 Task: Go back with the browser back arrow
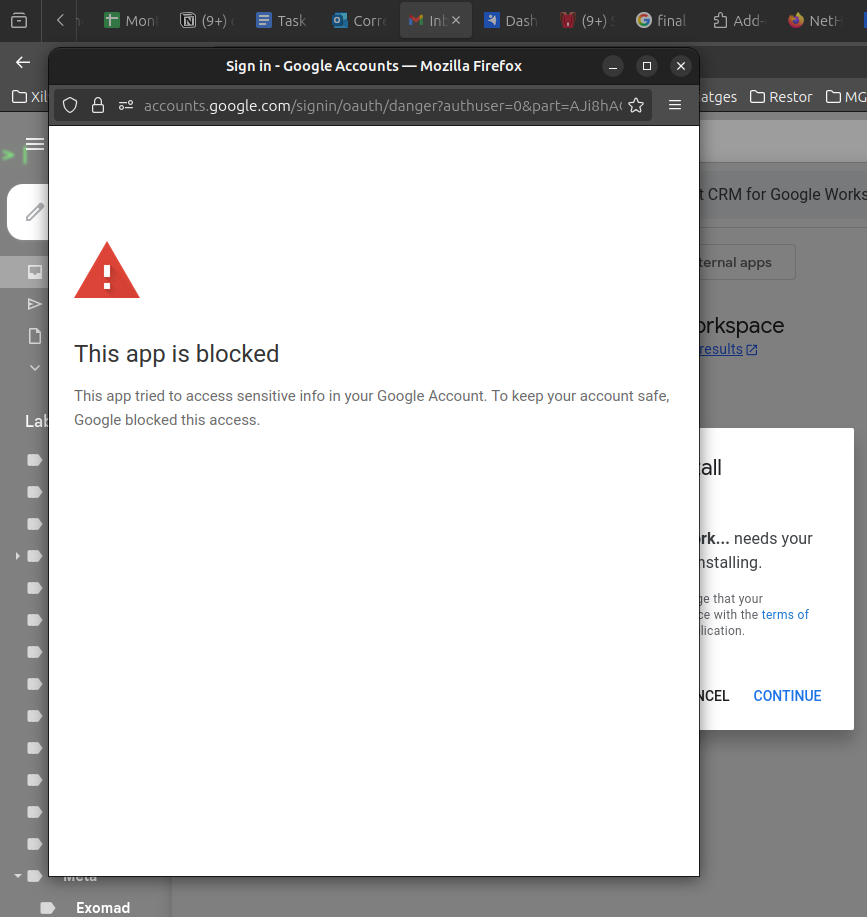click(23, 62)
